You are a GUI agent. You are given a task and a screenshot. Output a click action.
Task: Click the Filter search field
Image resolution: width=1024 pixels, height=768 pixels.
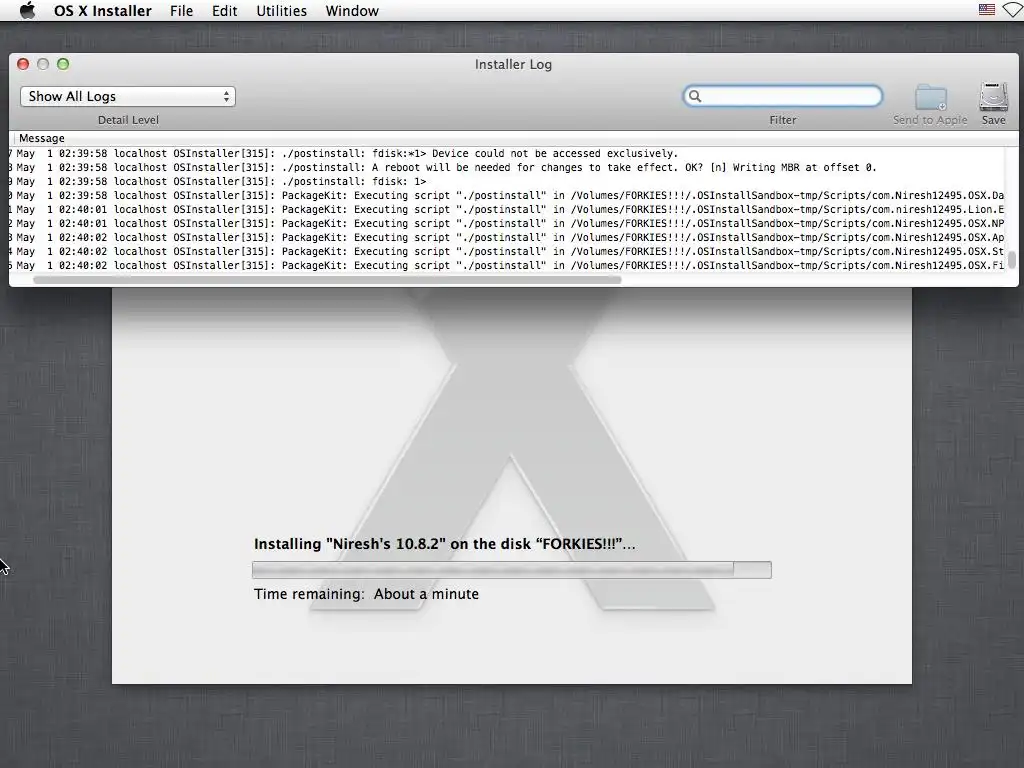(x=782, y=96)
